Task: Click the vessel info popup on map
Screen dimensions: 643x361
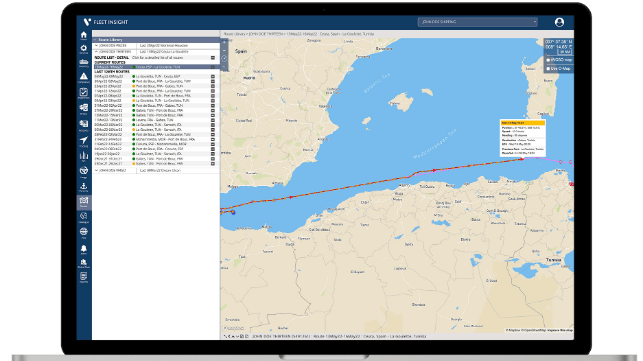Action: click(x=523, y=138)
